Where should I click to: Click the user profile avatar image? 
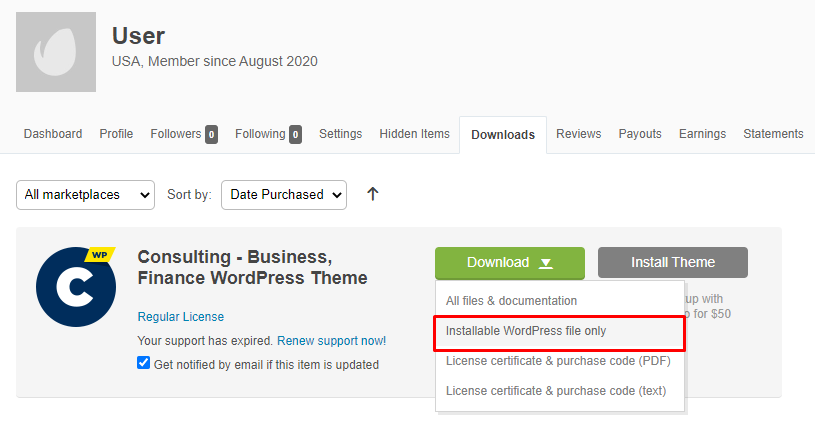(56, 53)
